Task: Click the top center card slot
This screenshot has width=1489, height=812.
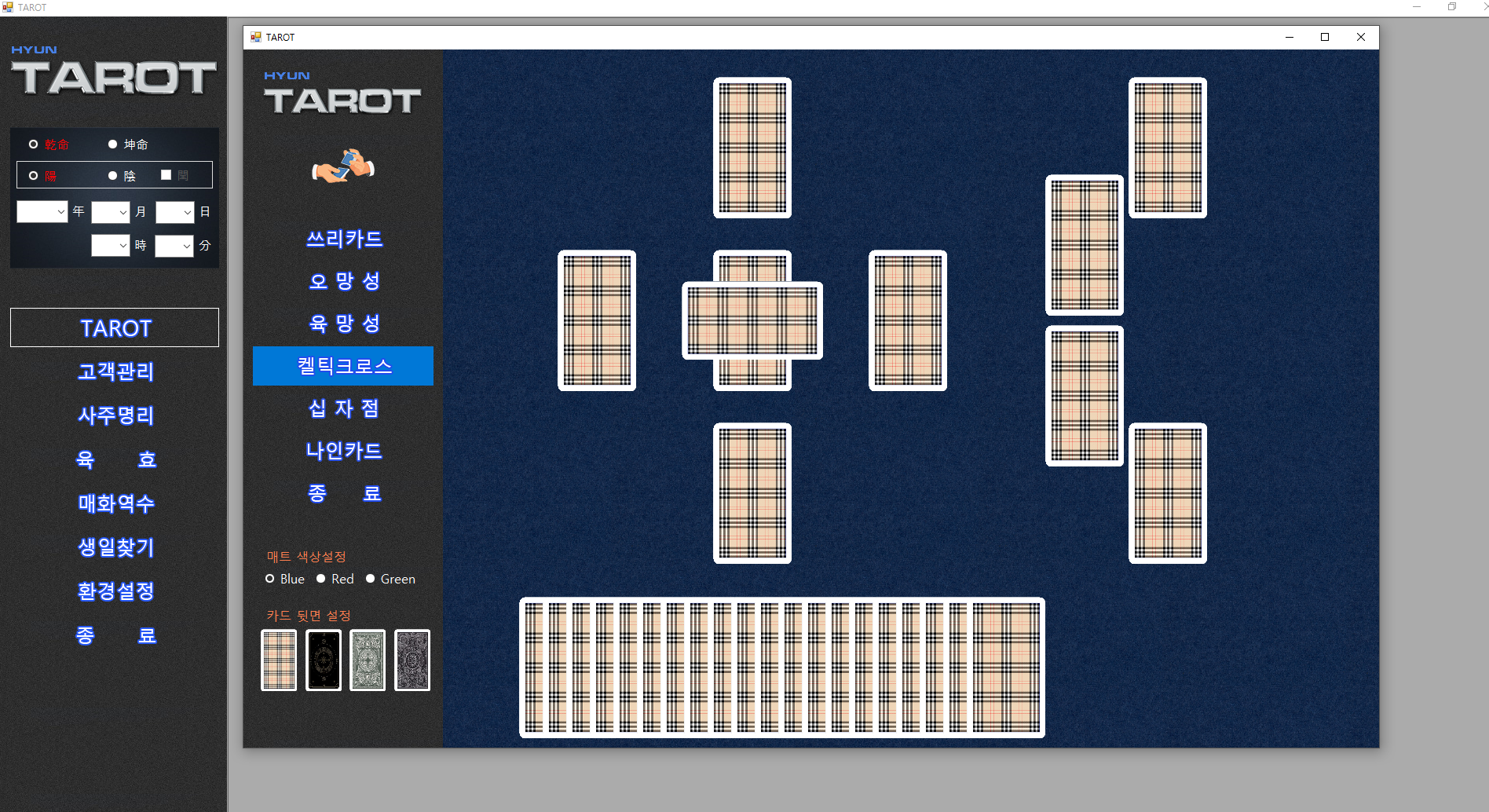Action: point(752,148)
